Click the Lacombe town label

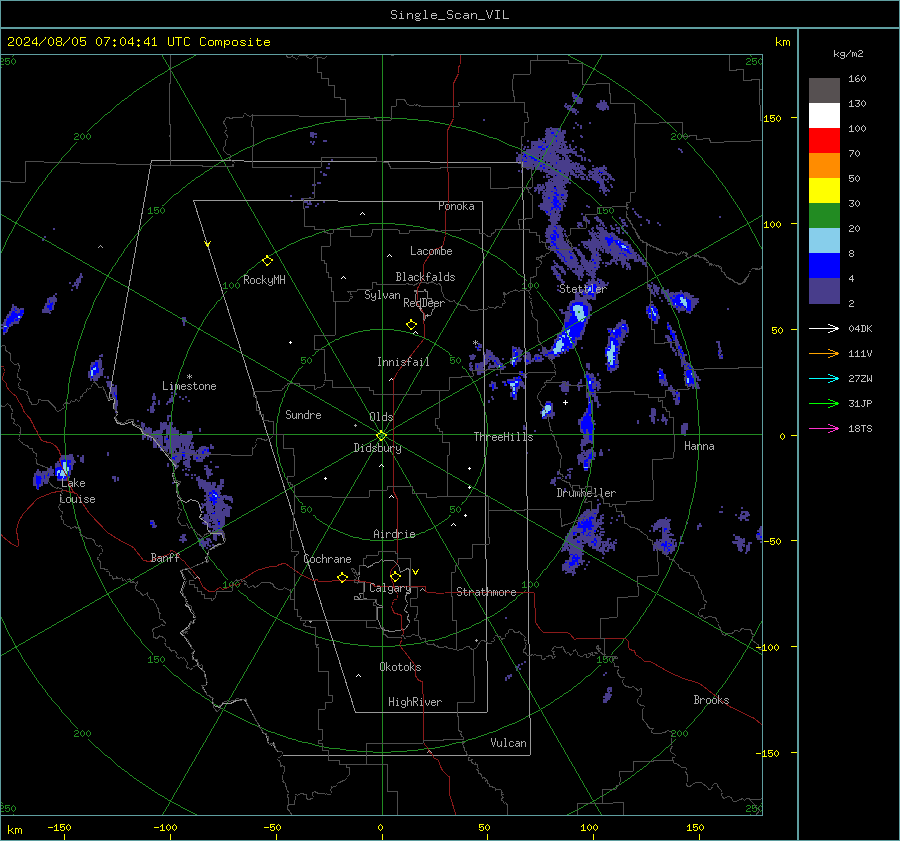point(431,251)
